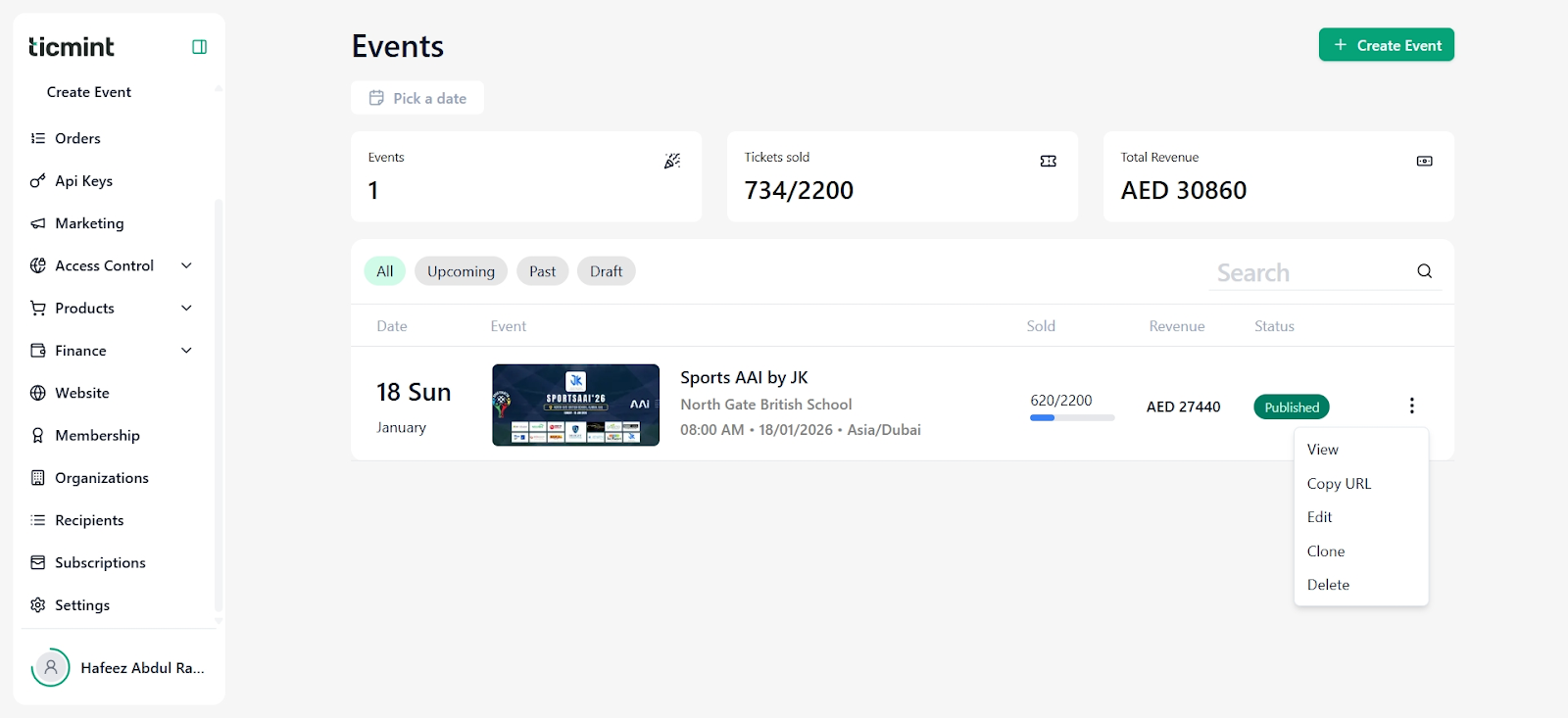Choose Delete from the context menu

pos(1361,585)
